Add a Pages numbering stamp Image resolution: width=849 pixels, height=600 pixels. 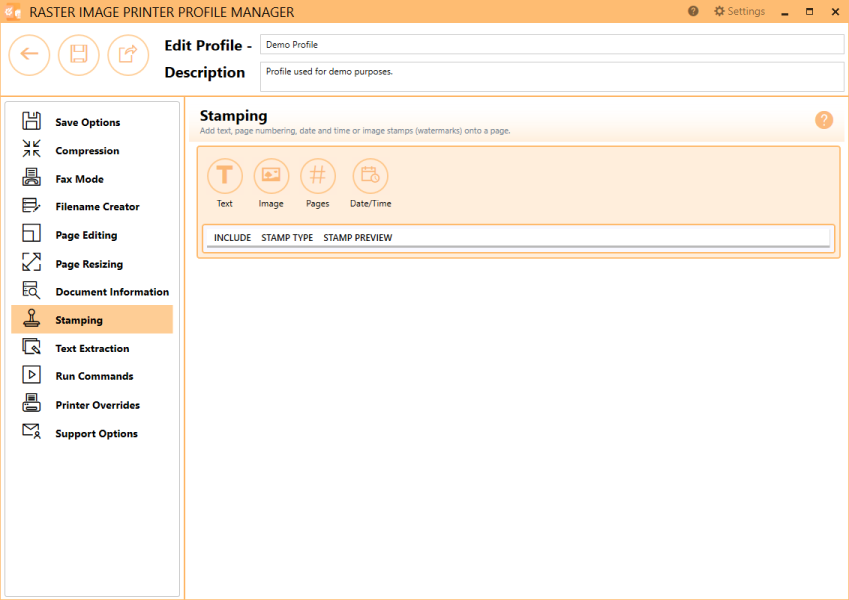pos(318,176)
